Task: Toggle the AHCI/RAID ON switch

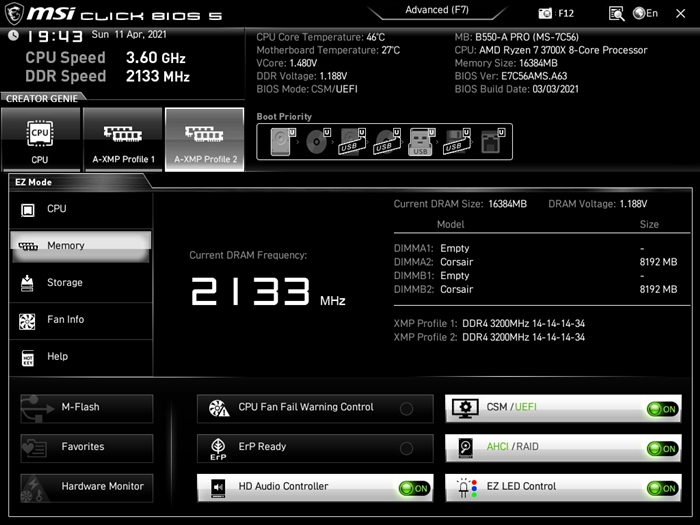Action: coord(663,449)
